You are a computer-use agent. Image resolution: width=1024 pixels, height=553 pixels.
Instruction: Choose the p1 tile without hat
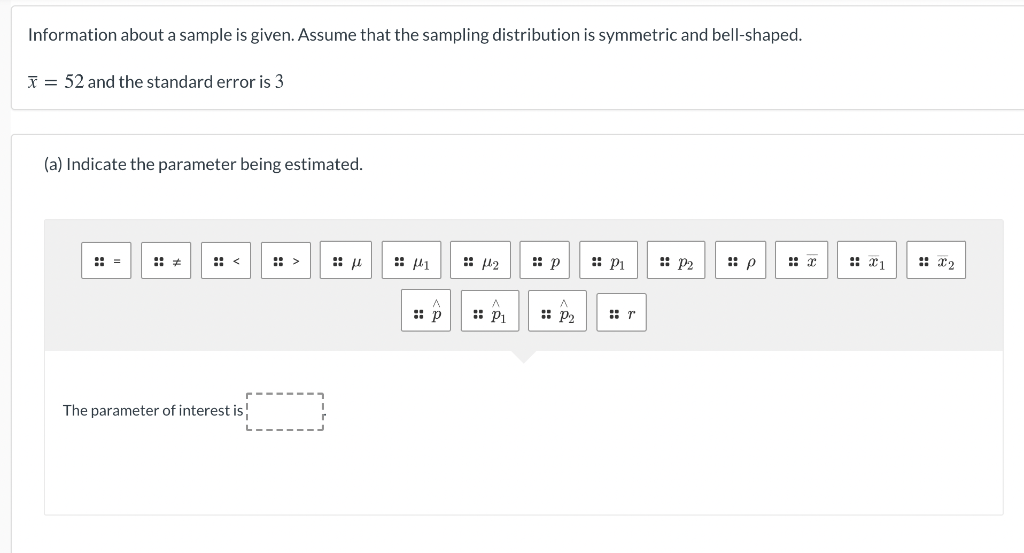(609, 263)
